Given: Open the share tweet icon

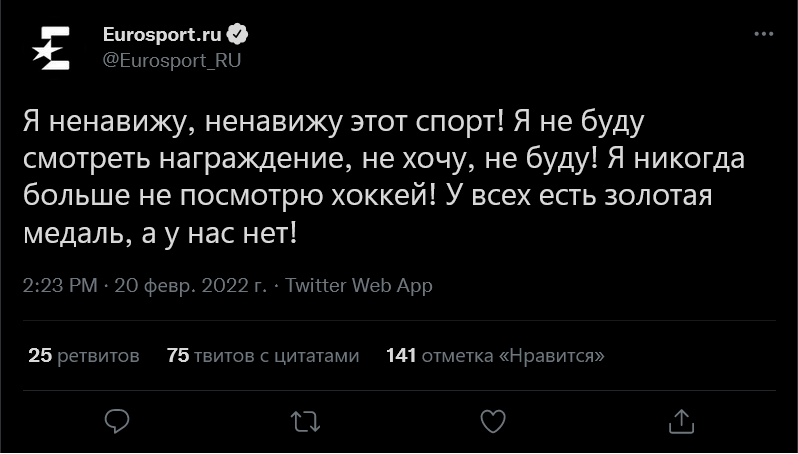Looking at the screenshot, I should pos(680,418).
